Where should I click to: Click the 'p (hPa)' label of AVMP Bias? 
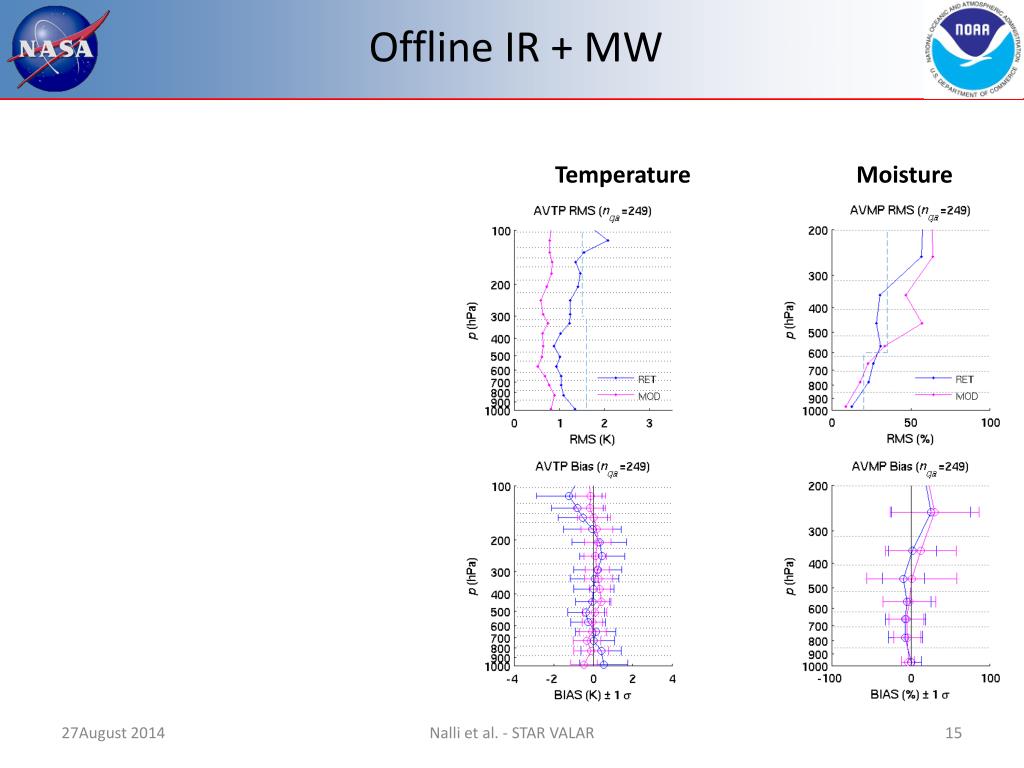[790, 576]
